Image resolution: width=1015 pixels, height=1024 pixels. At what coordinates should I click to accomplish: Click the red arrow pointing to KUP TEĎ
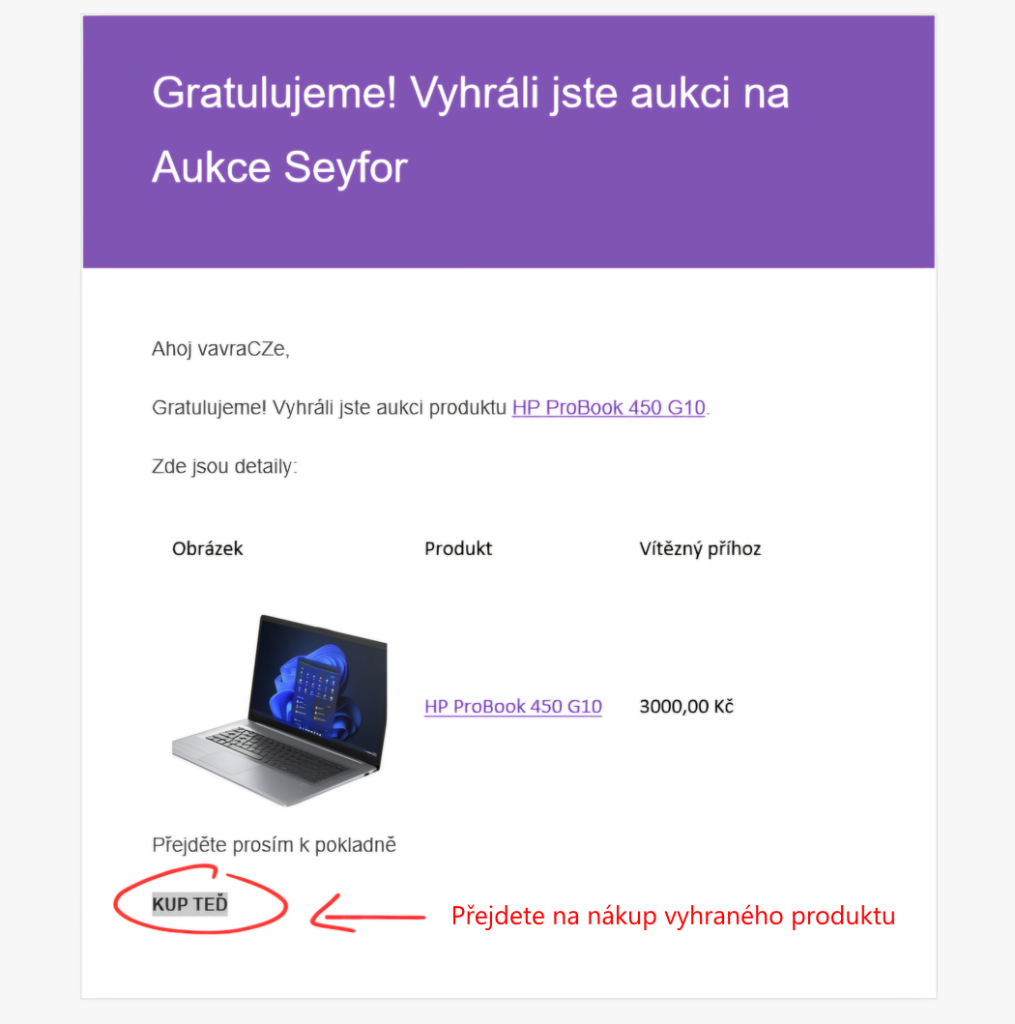[368, 913]
